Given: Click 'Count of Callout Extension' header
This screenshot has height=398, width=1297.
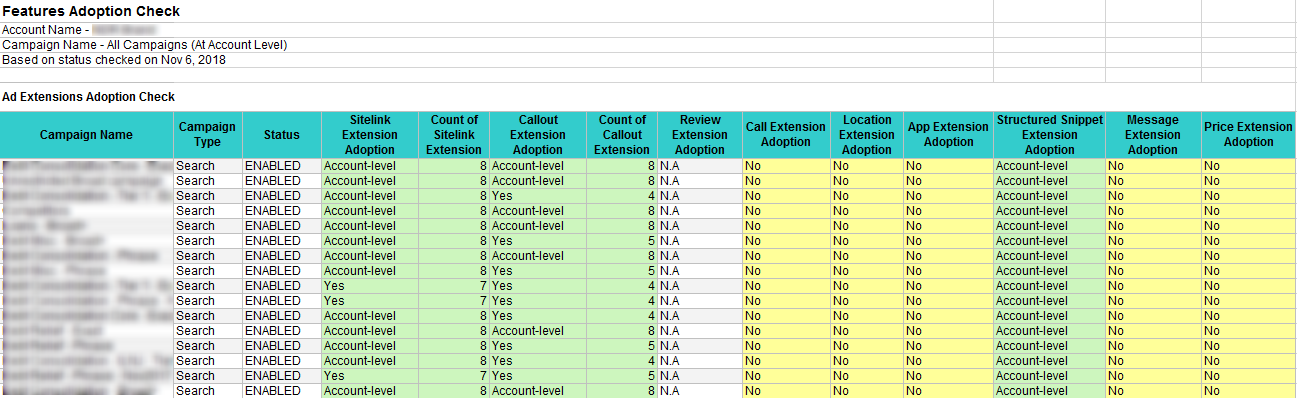Looking at the screenshot, I should (x=622, y=135).
